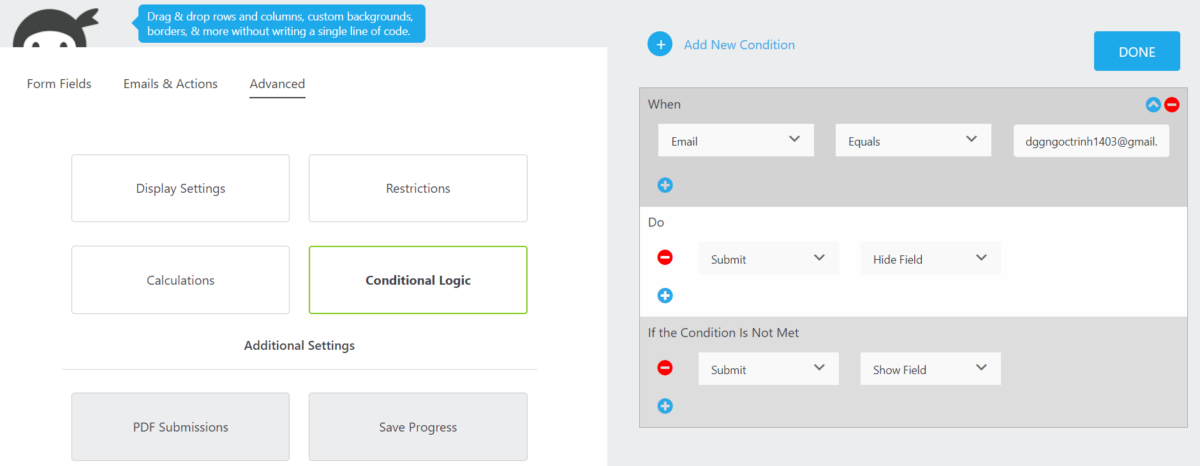Screen dimensions: 1200x466
Task: Open Save Progress settings
Action: 418,427
